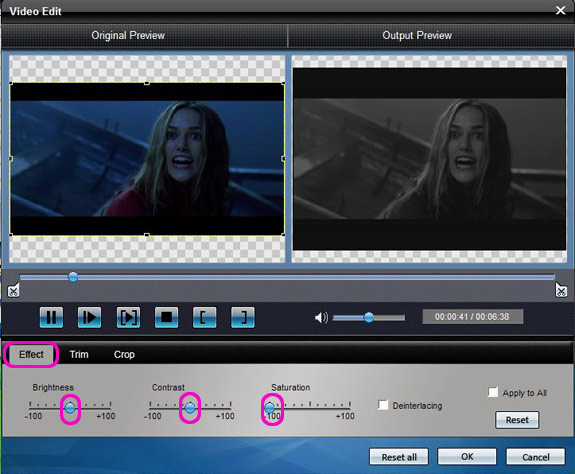Viewport: 575px width, 474px height.
Task: Click the Play button icon
Action: tap(89, 317)
